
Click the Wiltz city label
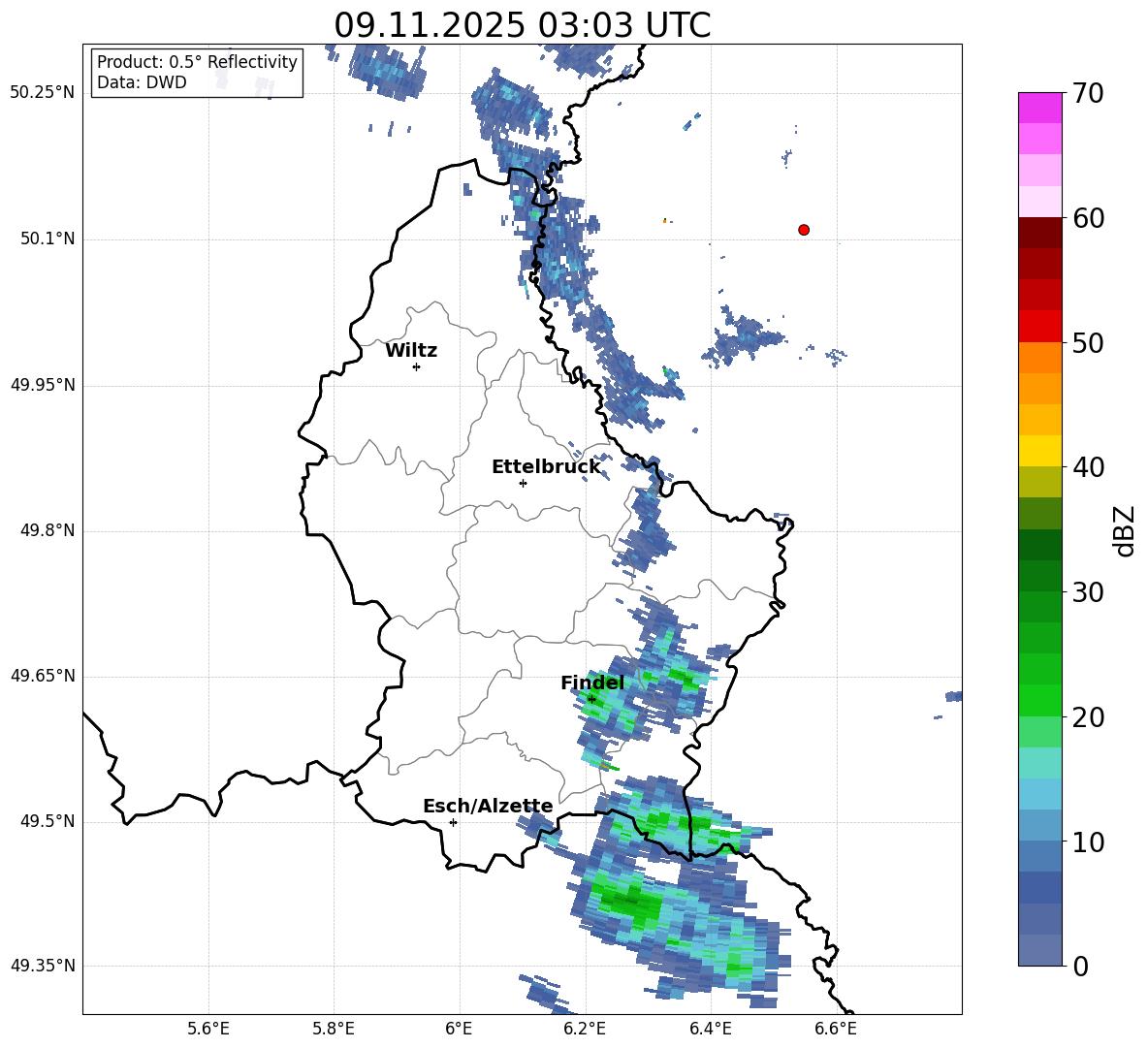point(411,351)
